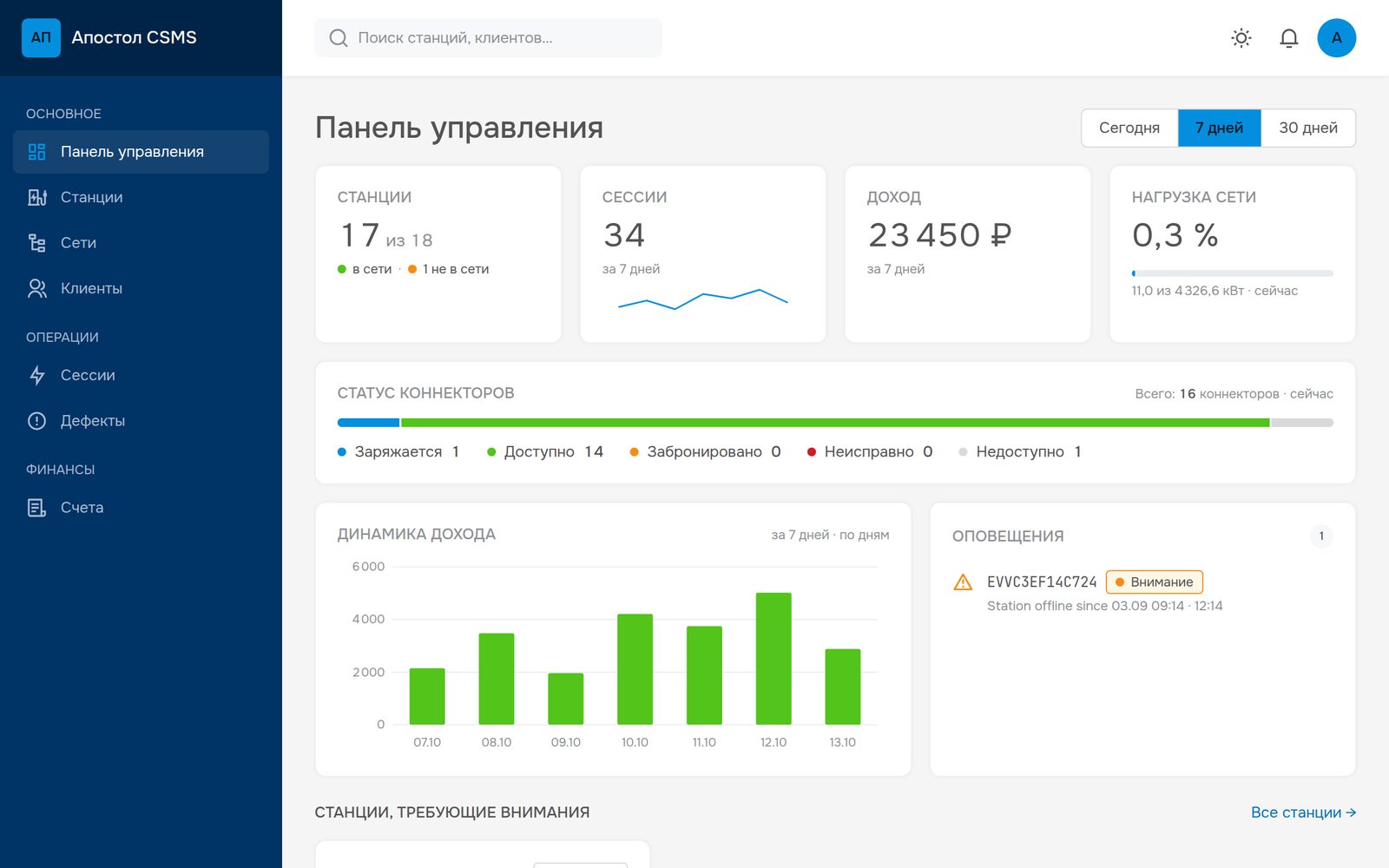Viewport: 1389px width, 868px height.
Task: Select the Сегодня period
Action: click(1129, 128)
